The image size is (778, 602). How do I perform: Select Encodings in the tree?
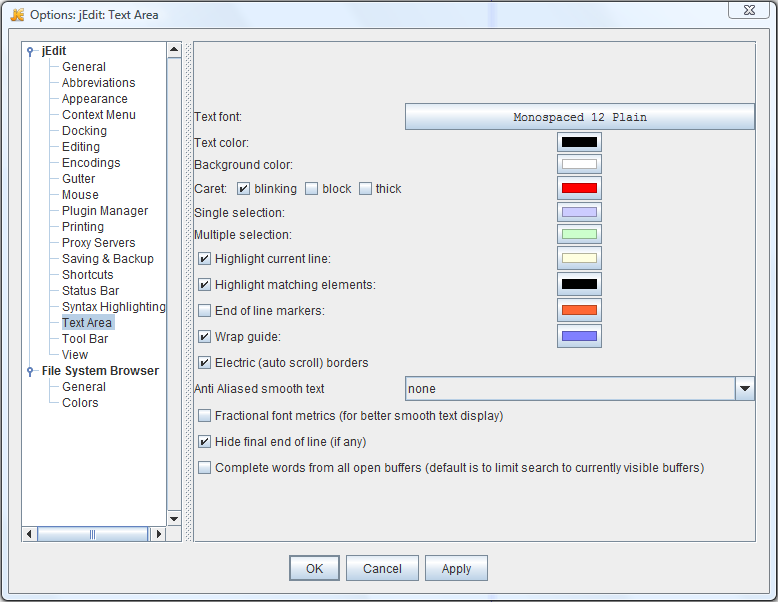click(91, 163)
